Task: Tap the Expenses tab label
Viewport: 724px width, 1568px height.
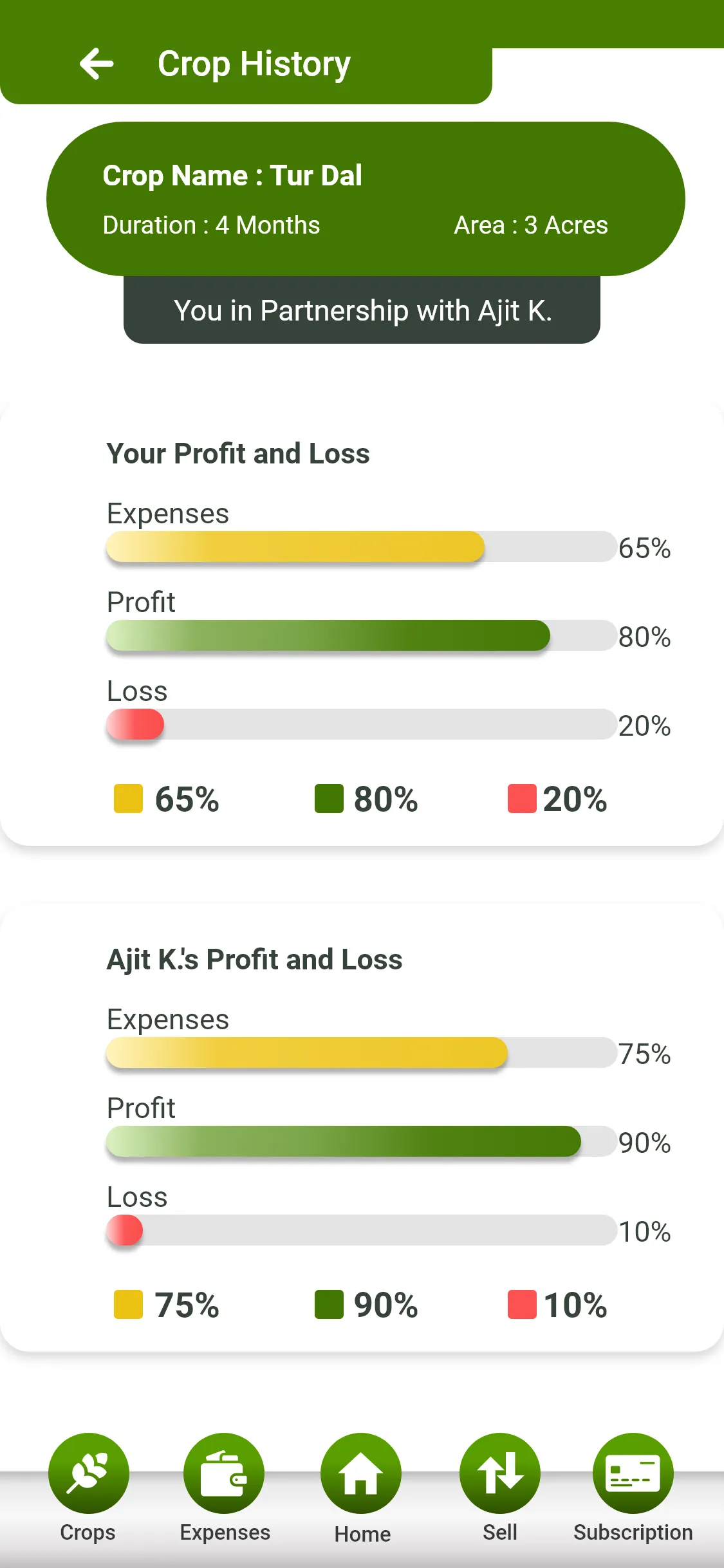Action: click(225, 1533)
